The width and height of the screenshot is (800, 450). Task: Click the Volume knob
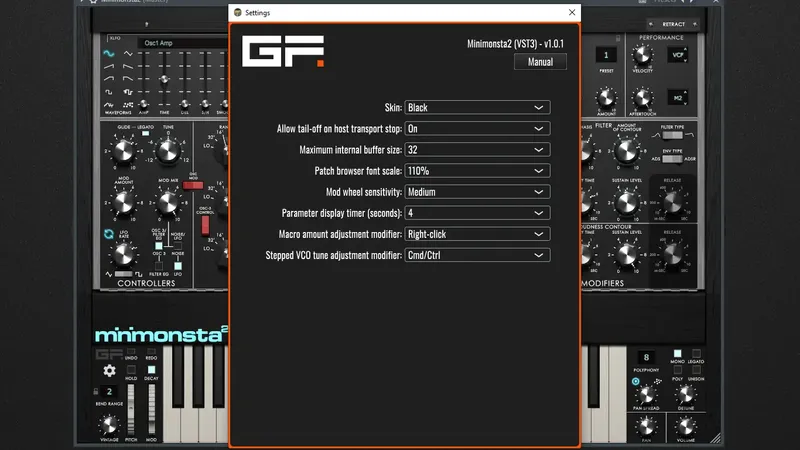click(x=686, y=427)
